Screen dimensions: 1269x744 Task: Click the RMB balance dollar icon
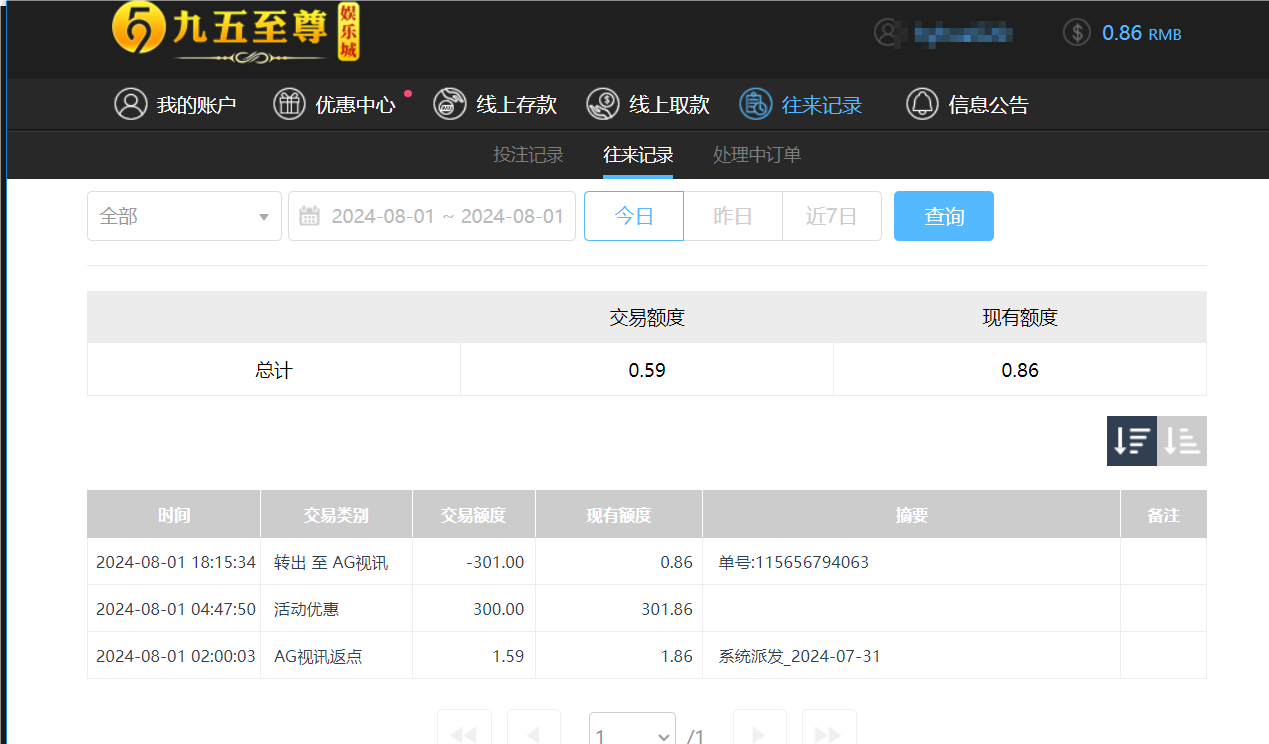(x=1076, y=32)
